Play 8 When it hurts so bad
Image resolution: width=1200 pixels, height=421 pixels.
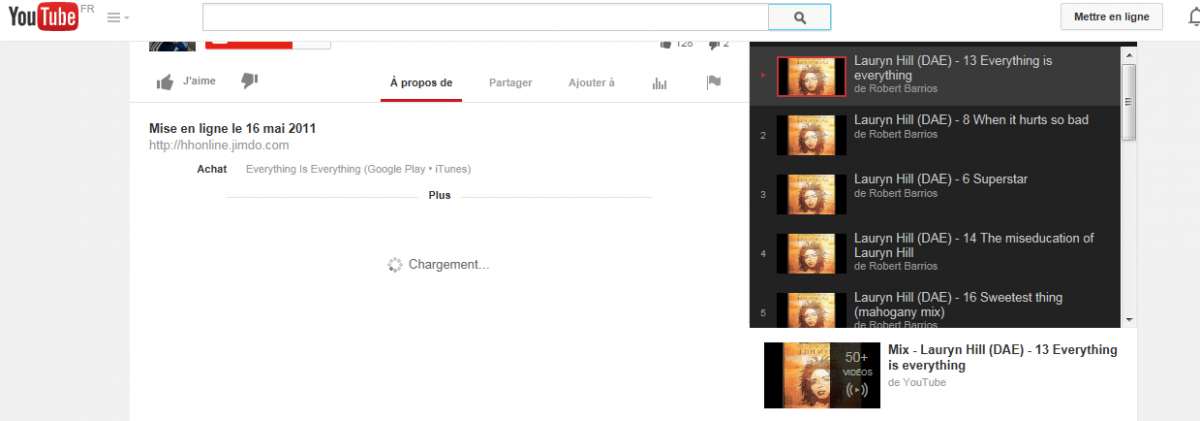(935, 134)
